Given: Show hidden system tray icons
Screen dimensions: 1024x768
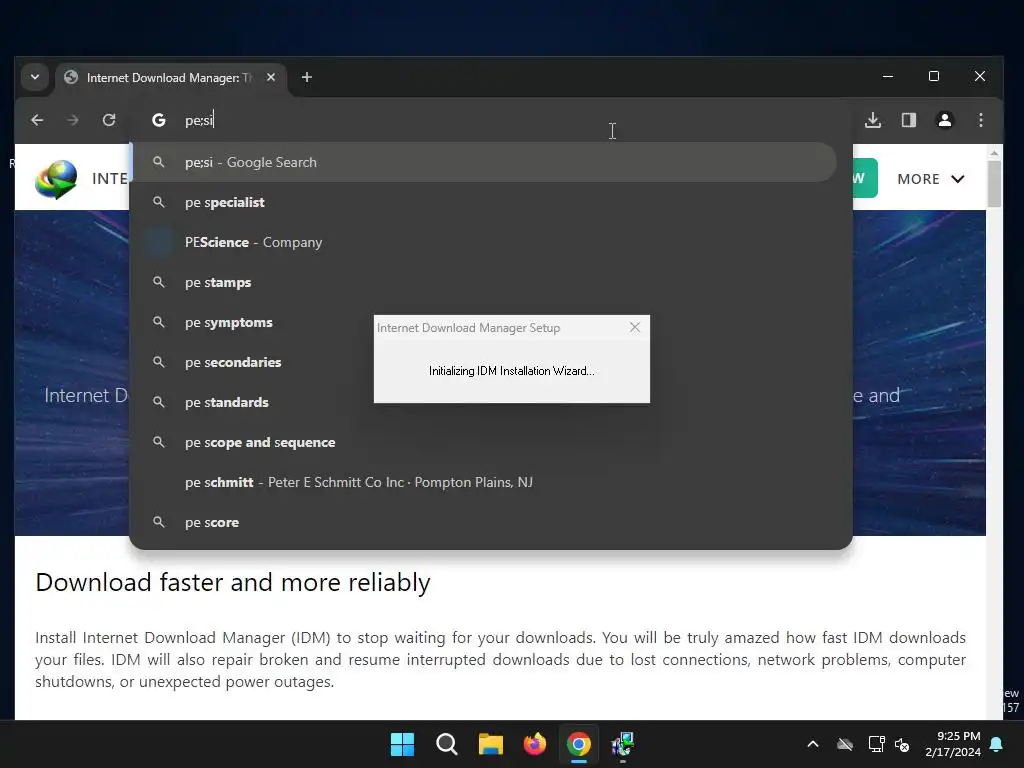Looking at the screenshot, I should [x=813, y=744].
